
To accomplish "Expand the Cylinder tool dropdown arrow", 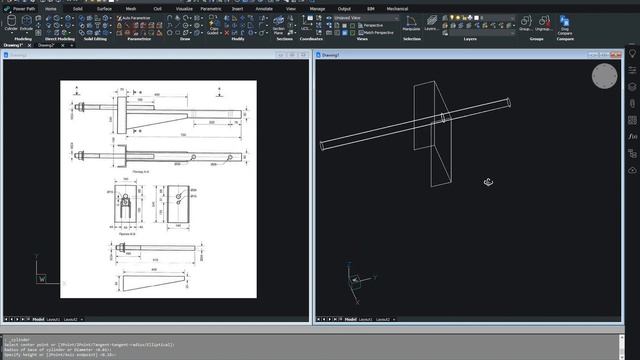I will [x=11, y=33].
